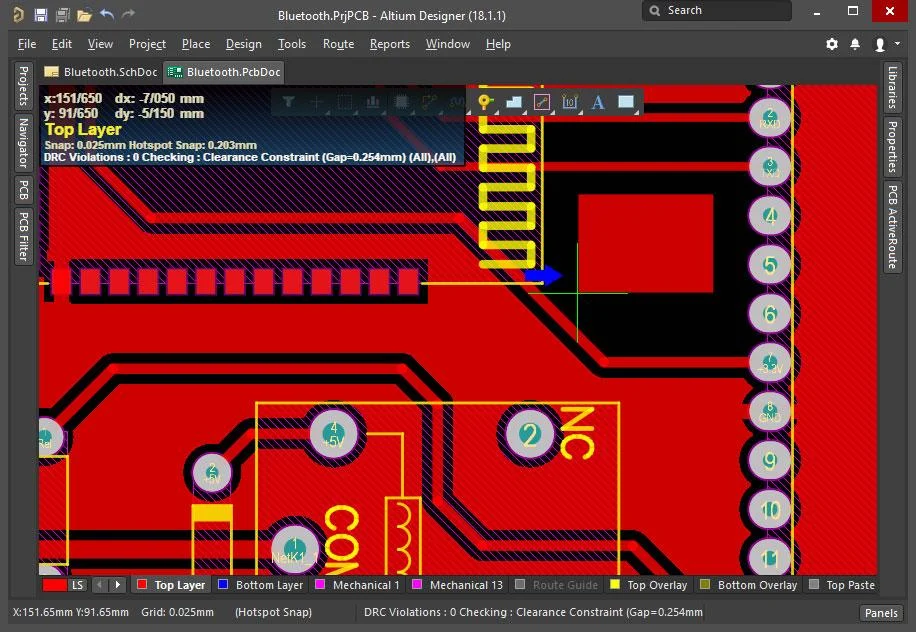916x632 pixels.
Task: Open the File menu
Action: click(27, 44)
